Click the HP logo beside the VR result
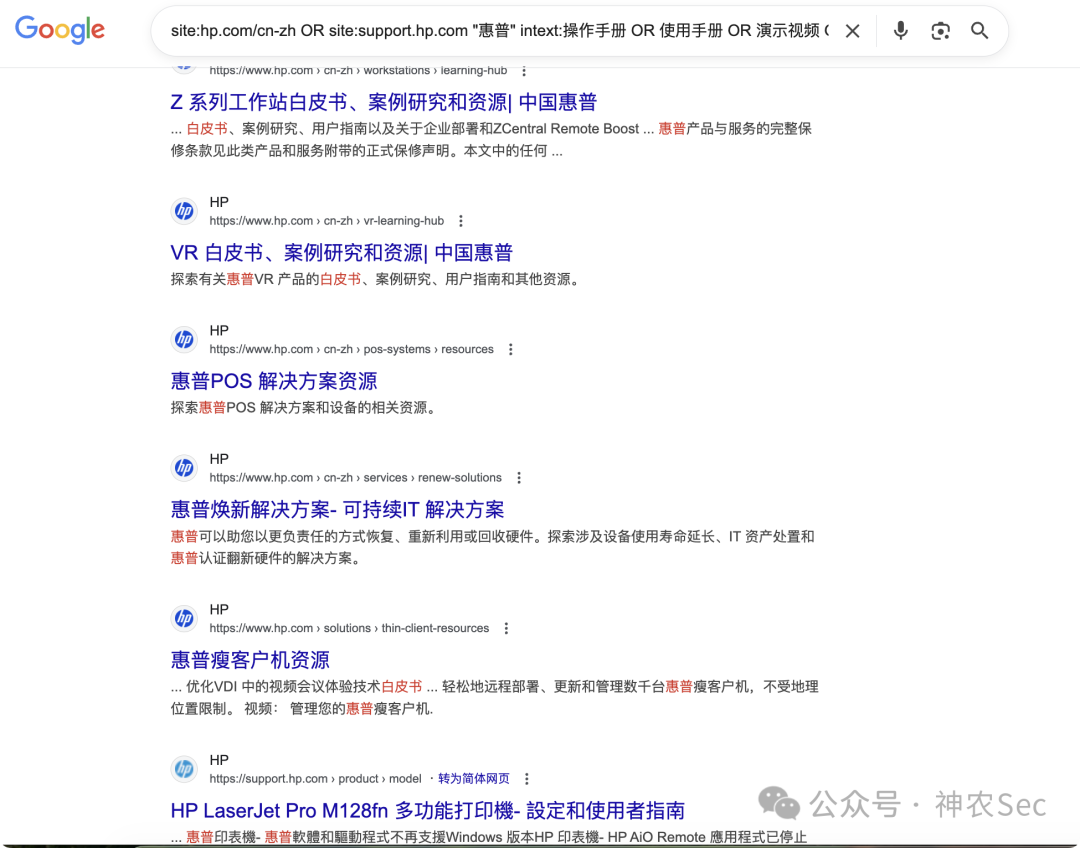Image resolution: width=1080 pixels, height=848 pixels. click(x=185, y=211)
